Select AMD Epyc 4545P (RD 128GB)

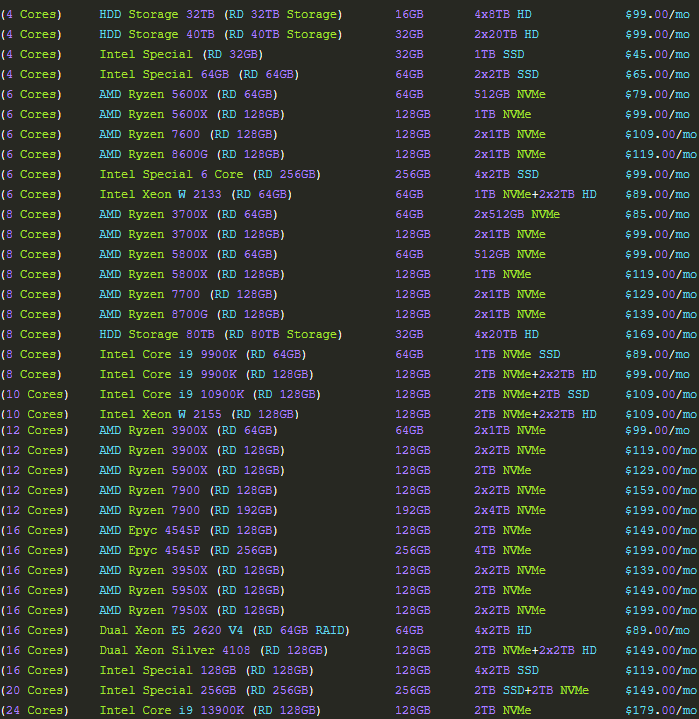[189, 531]
